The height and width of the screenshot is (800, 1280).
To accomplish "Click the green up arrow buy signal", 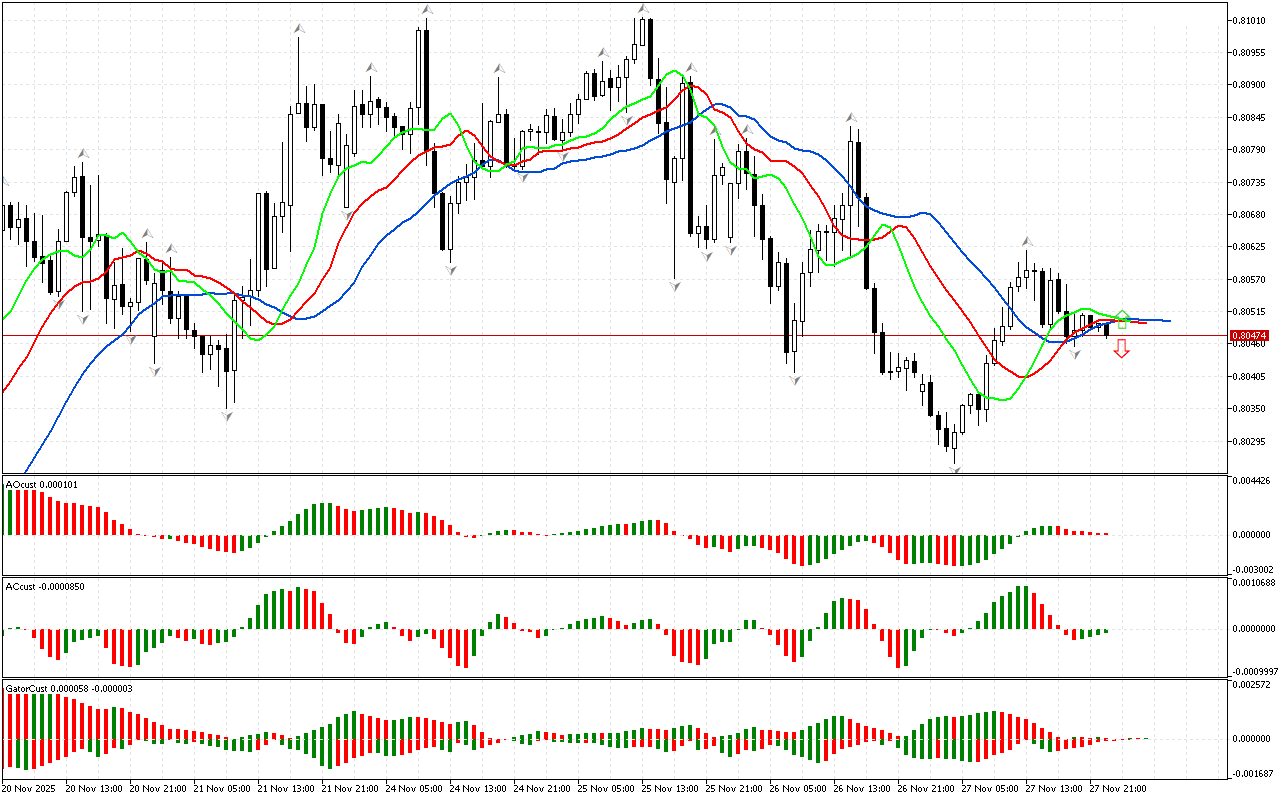I will pyautogui.click(x=1122, y=319).
